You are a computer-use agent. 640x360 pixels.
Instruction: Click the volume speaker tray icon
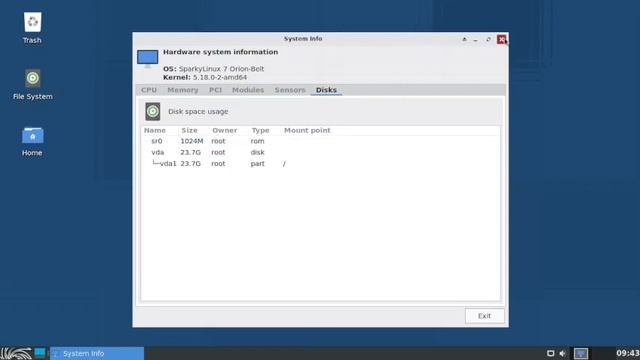click(x=562, y=353)
